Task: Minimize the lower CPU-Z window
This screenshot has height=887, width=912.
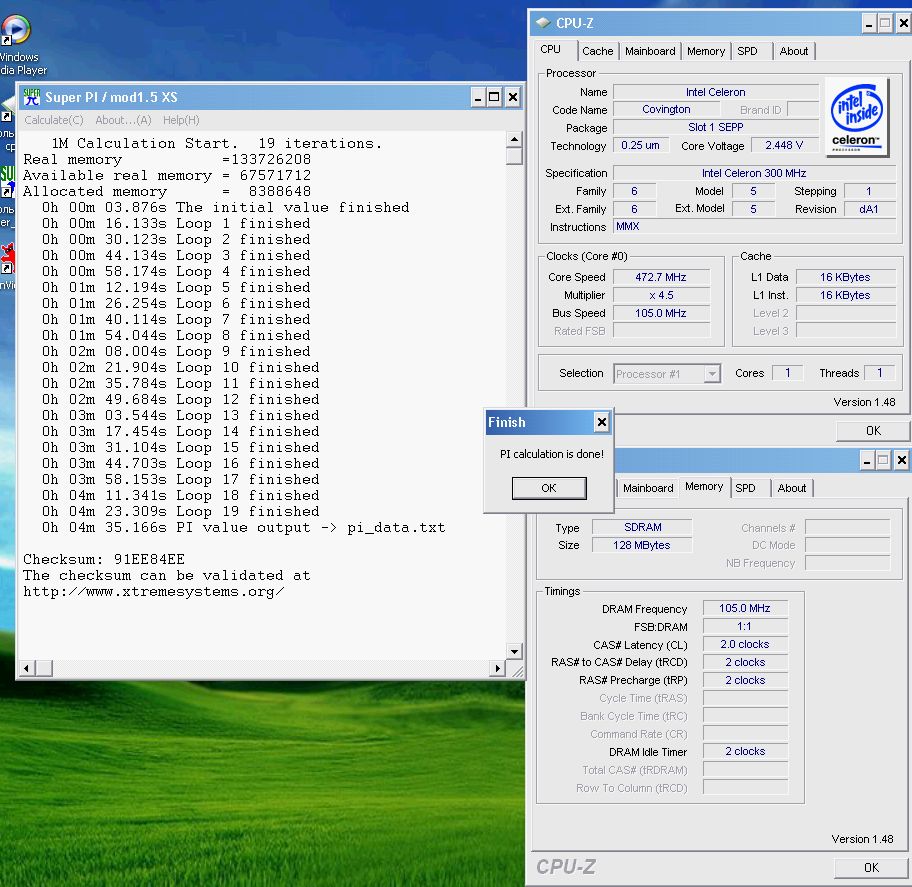Action: [x=867, y=461]
